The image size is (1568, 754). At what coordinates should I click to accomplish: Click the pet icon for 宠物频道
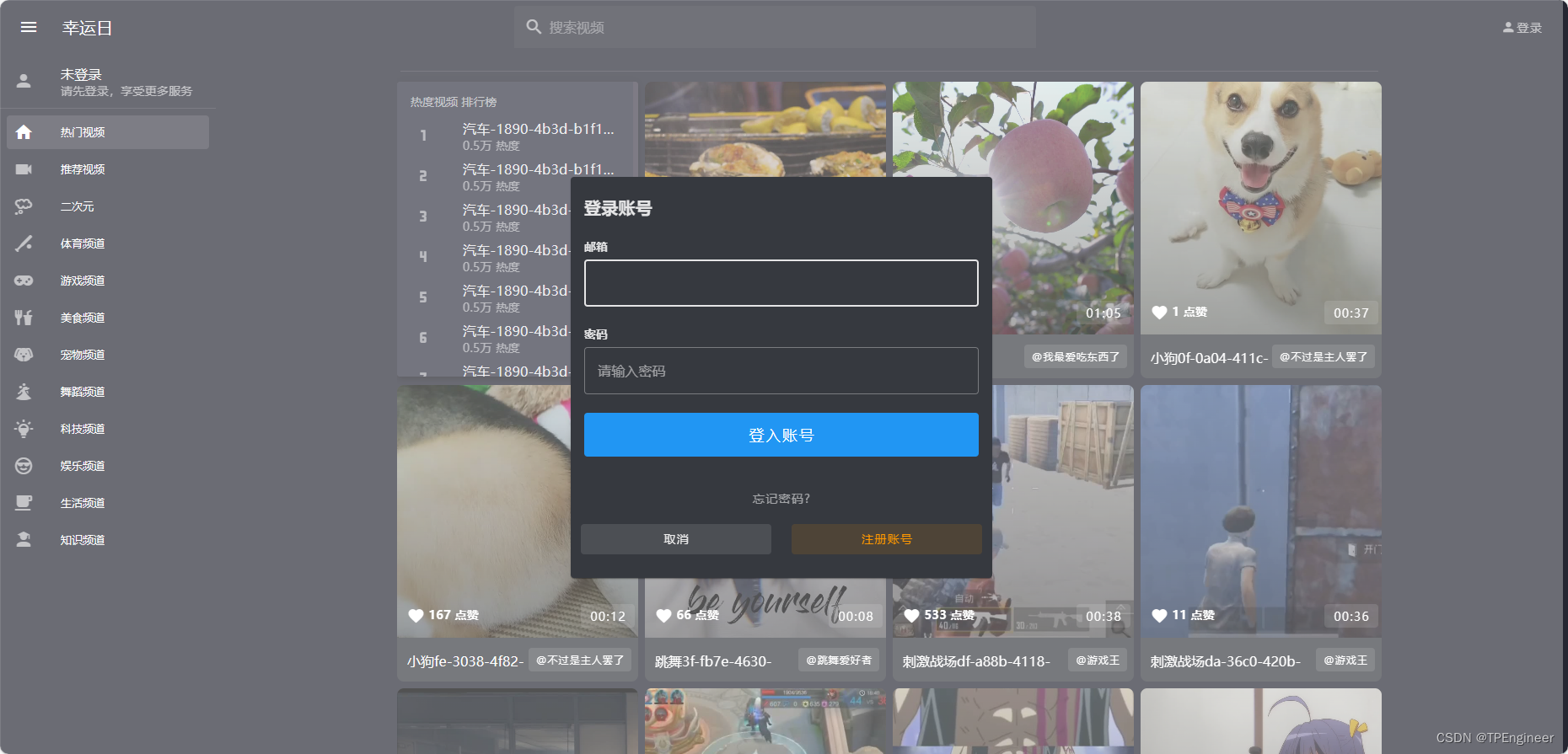(24, 355)
